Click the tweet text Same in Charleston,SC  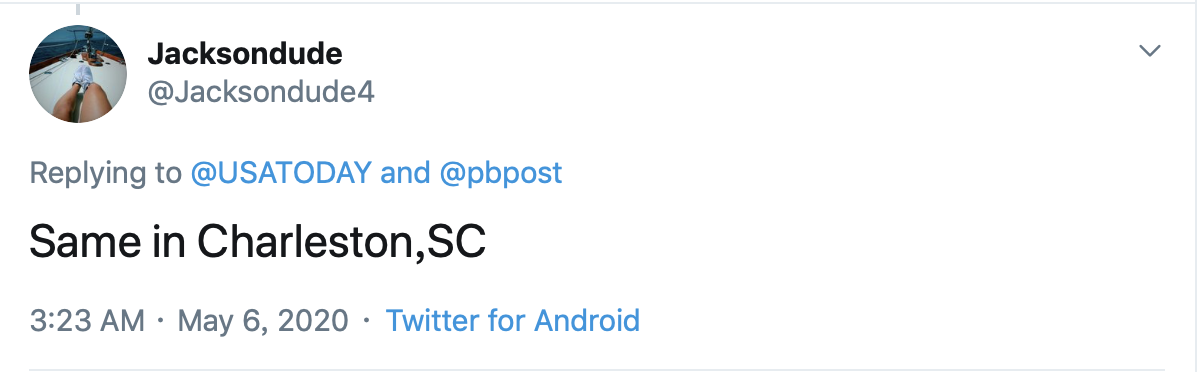coord(258,243)
